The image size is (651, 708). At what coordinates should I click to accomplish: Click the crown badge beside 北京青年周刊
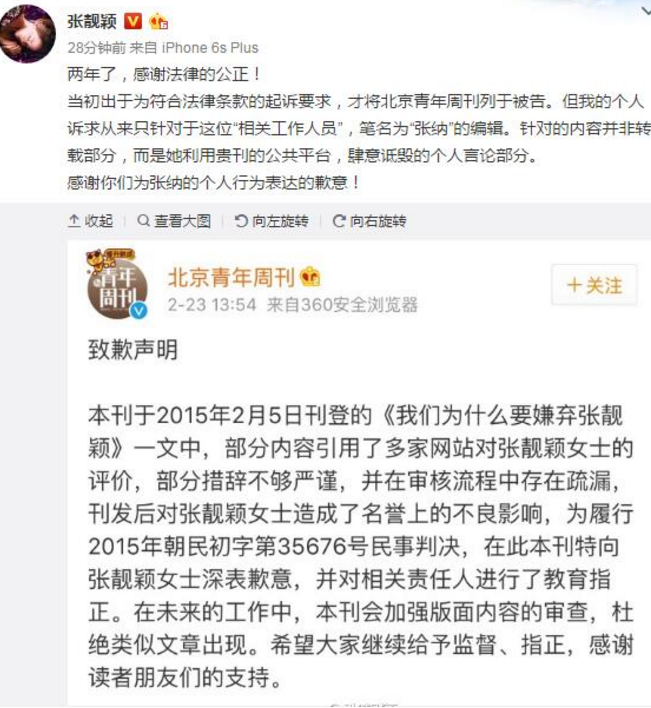tap(310, 276)
